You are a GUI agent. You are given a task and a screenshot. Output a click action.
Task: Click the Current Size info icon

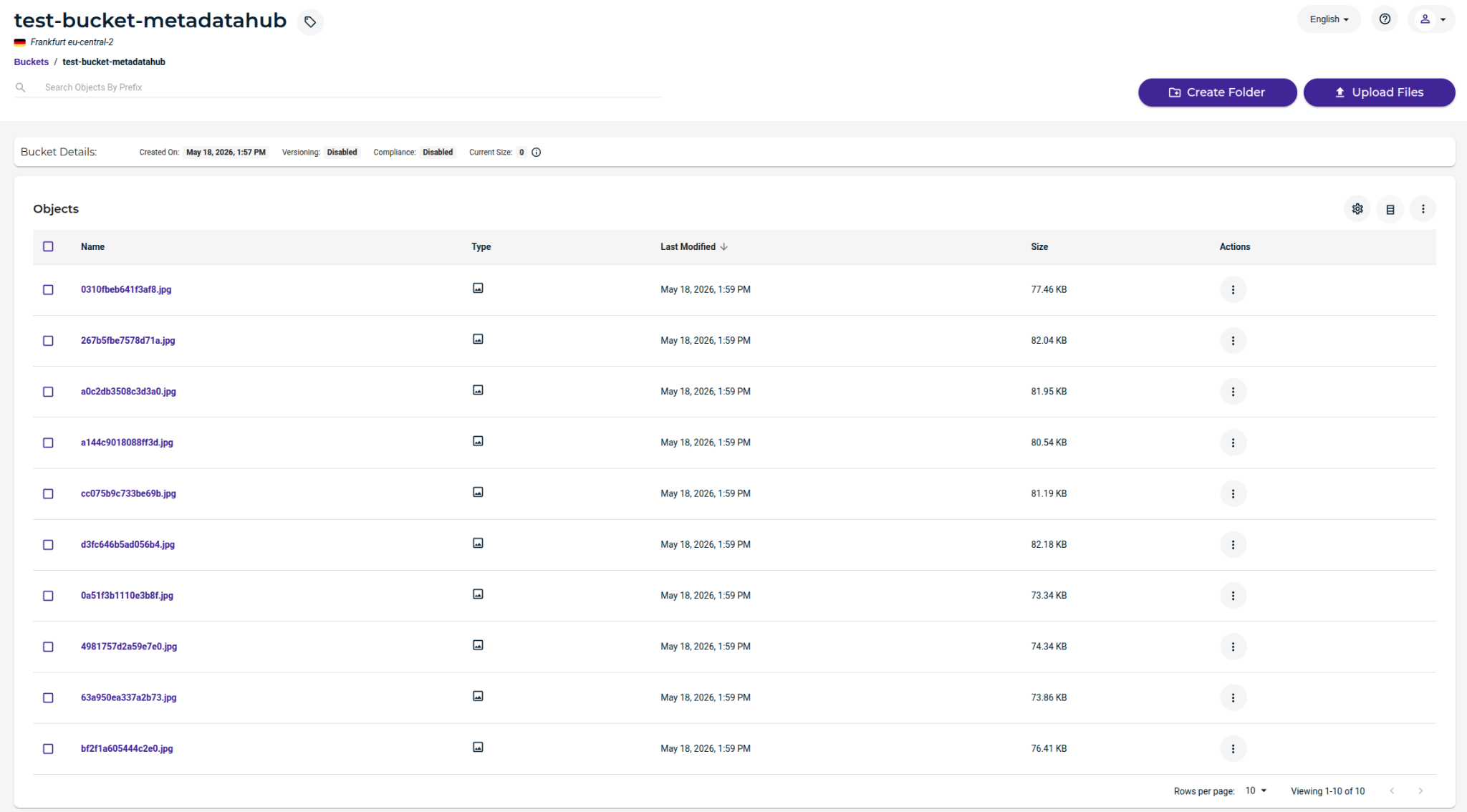[x=536, y=152]
